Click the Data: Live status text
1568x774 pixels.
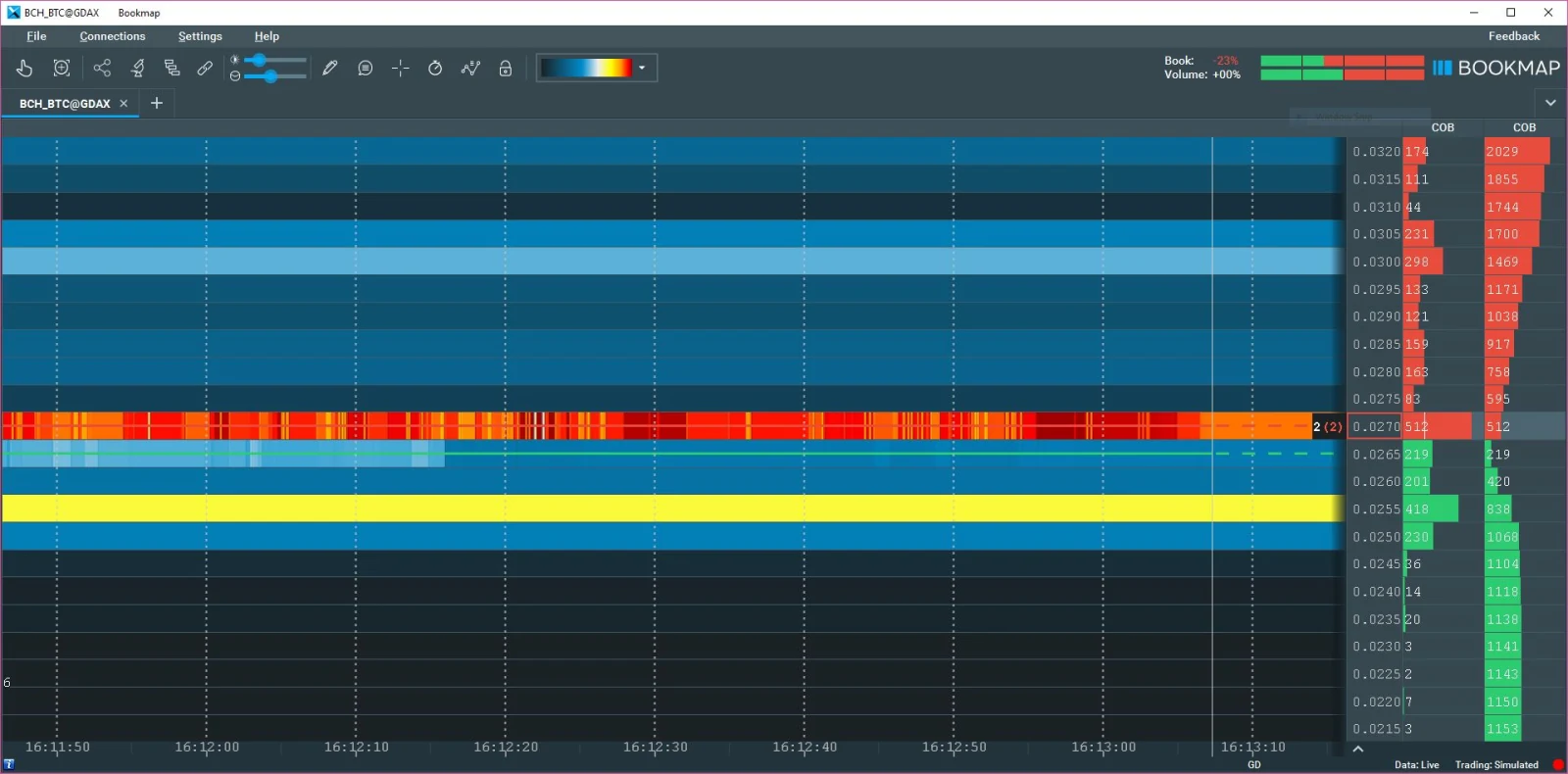[1416, 765]
